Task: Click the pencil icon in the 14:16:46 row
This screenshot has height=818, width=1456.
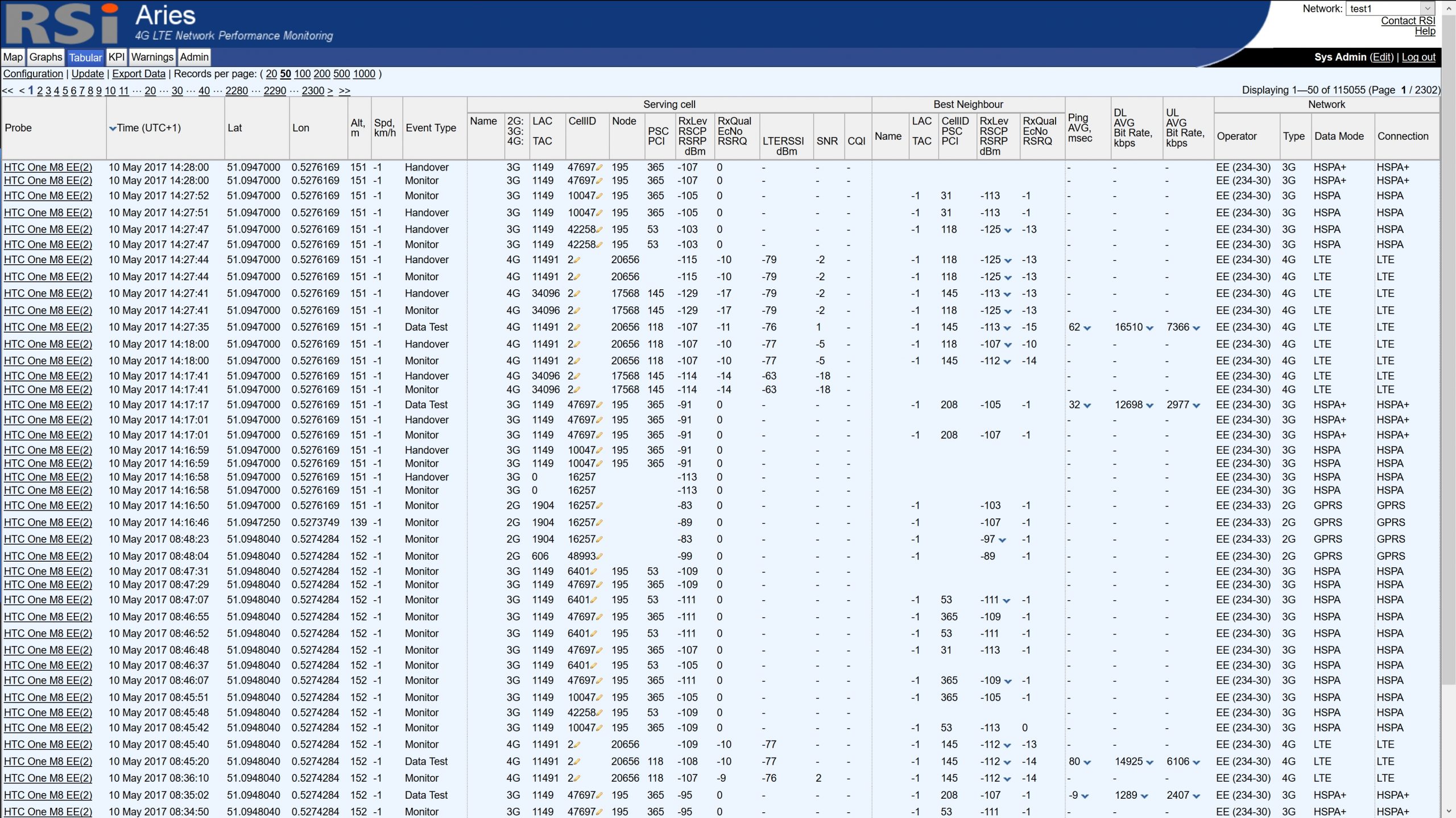Action: point(599,523)
